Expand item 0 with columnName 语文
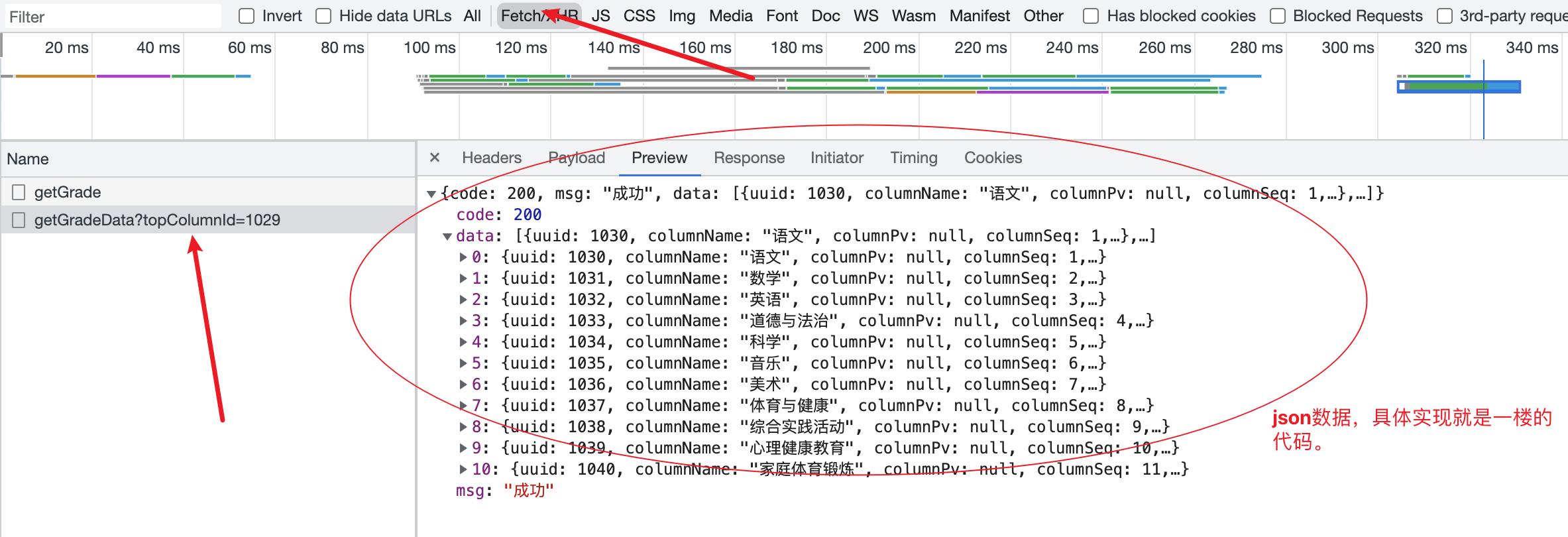1568x537 pixels. (463, 257)
